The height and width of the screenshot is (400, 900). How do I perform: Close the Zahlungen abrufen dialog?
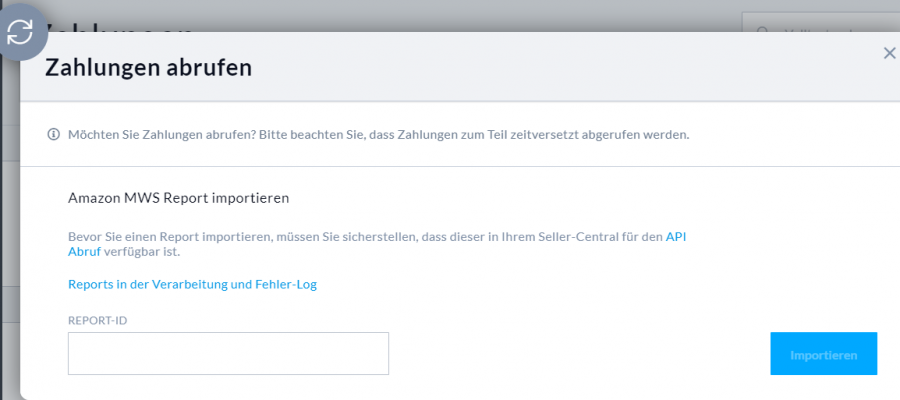click(889, 53)
